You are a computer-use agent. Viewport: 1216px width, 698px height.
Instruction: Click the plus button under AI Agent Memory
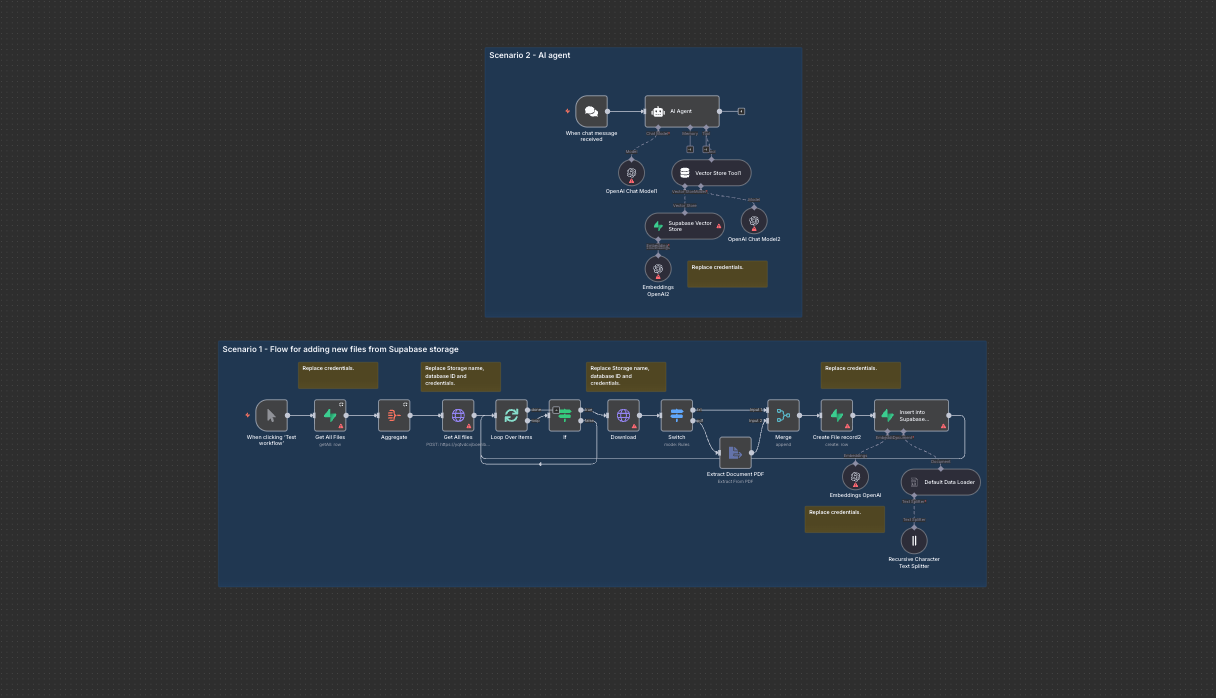coord(690,149)
